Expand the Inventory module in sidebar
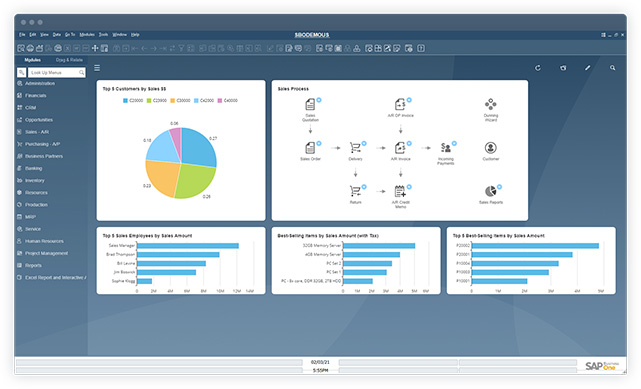 point(35,181)
